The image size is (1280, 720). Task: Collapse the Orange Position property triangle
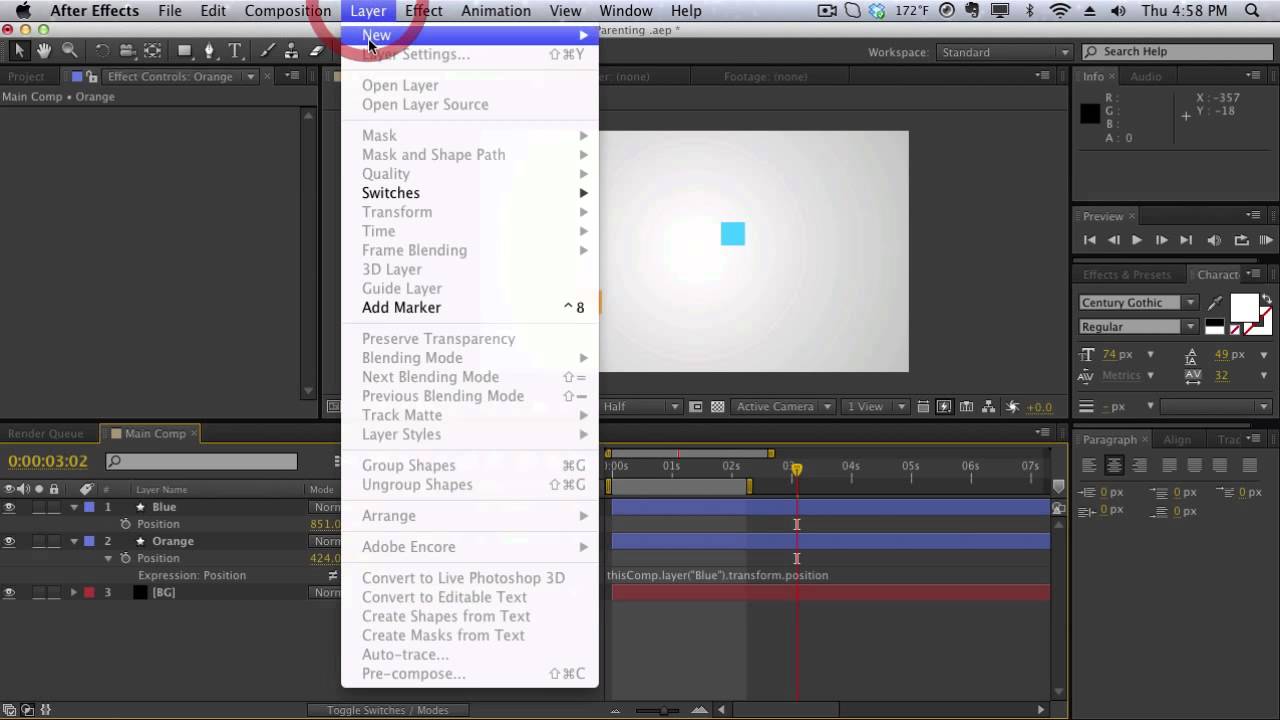click(108, 558)
